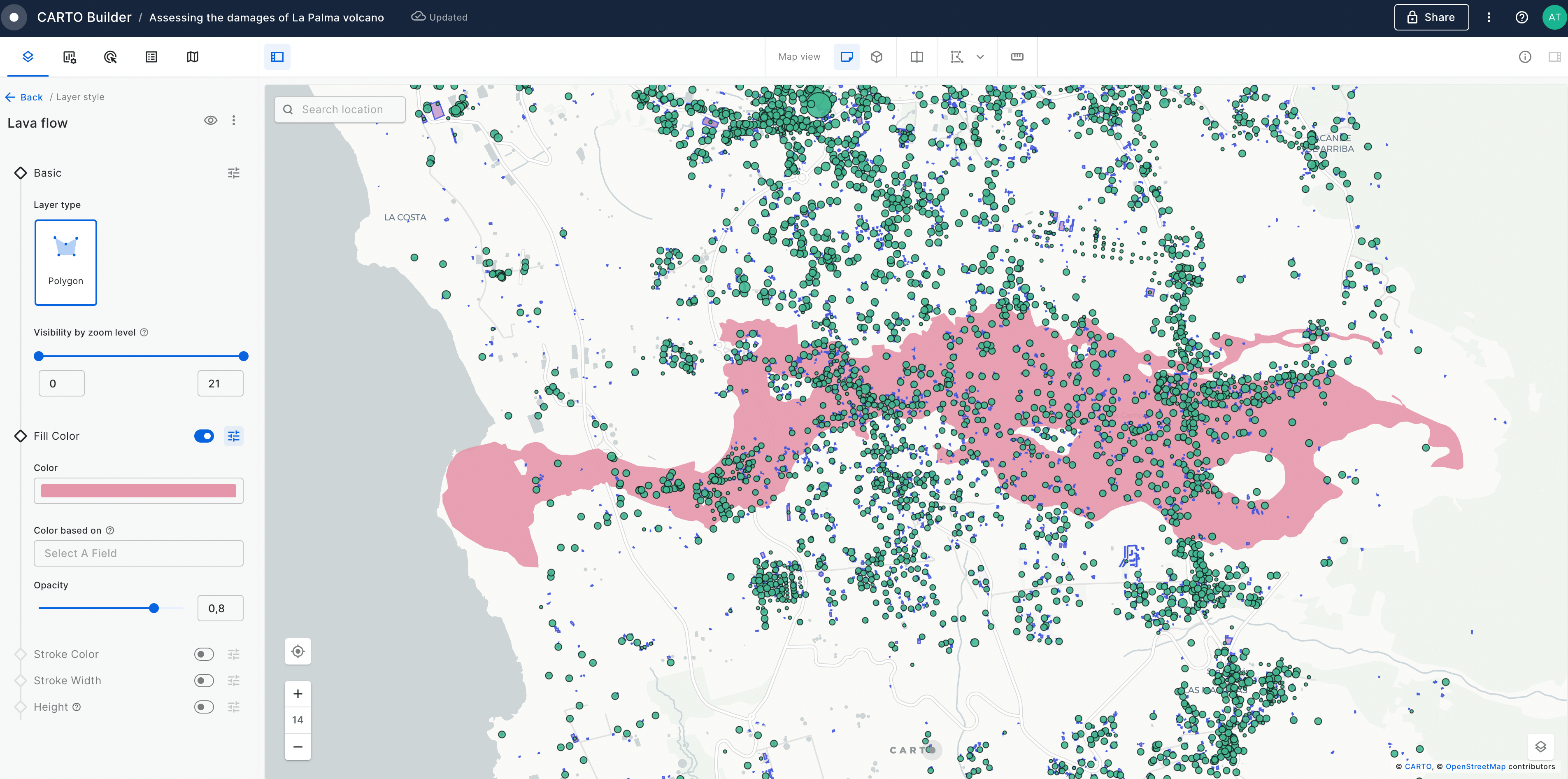
Task: Enable the Height toggle
Action: (204, 707)
